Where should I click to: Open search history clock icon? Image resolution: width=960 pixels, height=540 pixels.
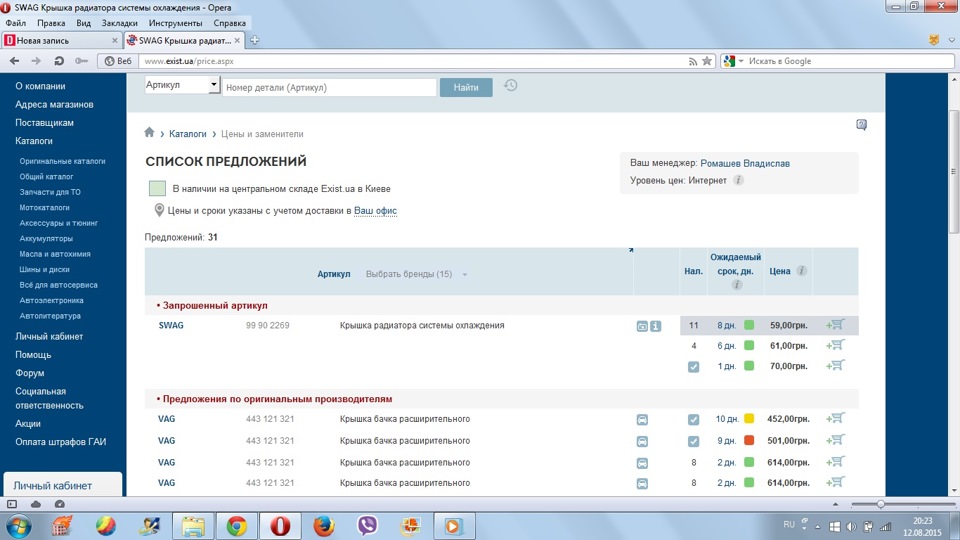coord(511,86)
